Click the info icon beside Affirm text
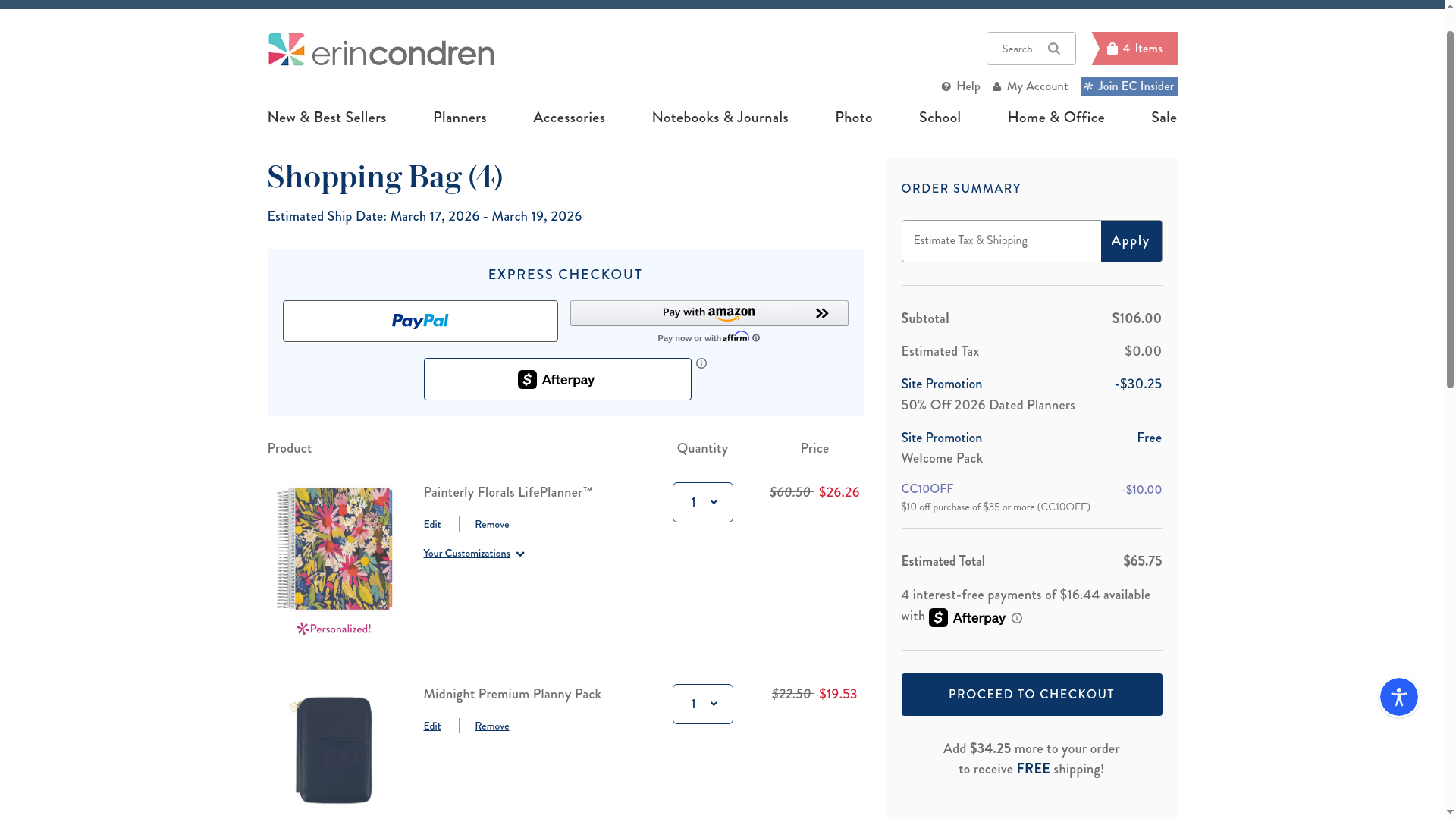The width and height of the screenshot is (1456, 819). point(756,338)
